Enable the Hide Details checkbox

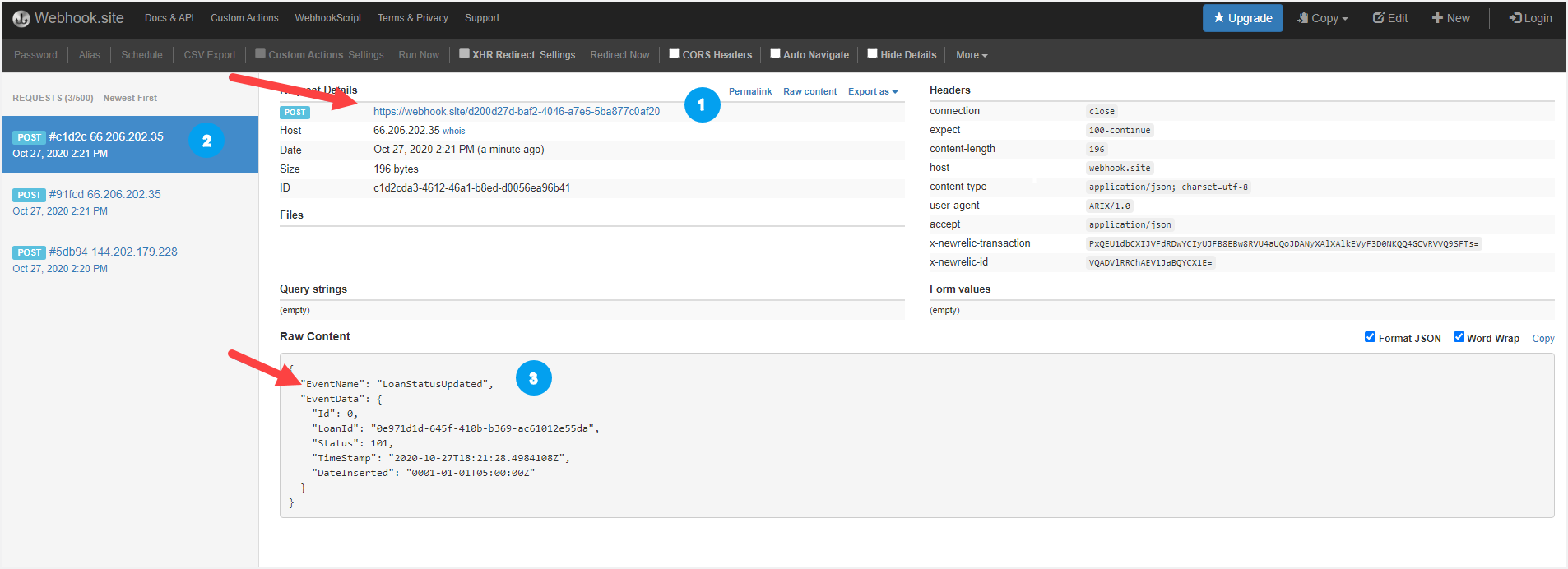(872, 53)
